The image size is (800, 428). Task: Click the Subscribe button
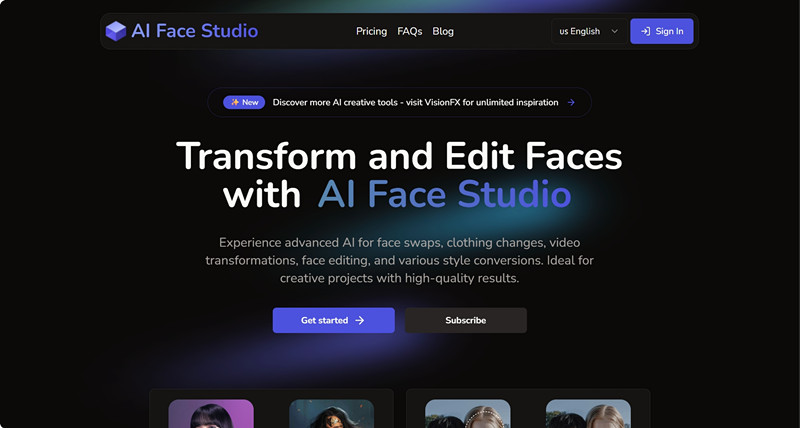[x=466, y=320]
